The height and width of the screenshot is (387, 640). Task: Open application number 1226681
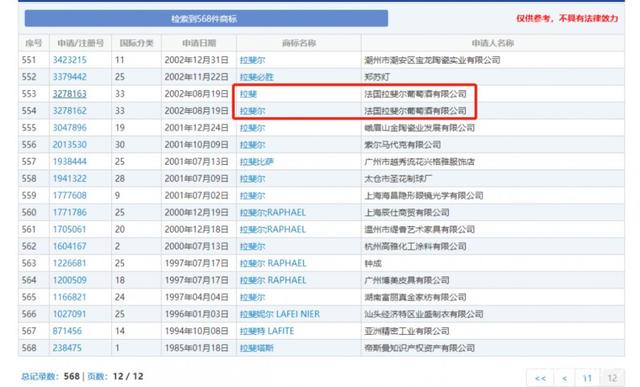pyautogui.click(x=69, y=263)
